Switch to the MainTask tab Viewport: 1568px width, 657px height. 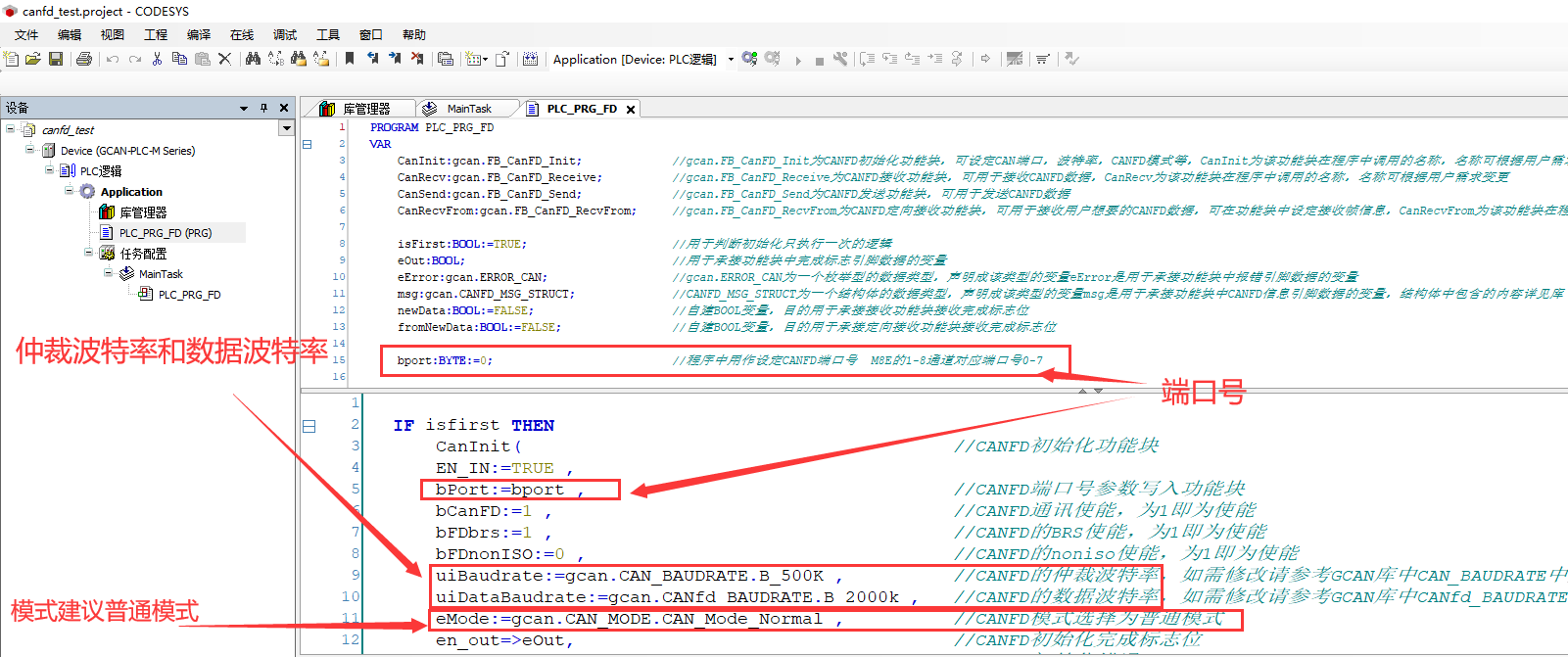[468, 109]
